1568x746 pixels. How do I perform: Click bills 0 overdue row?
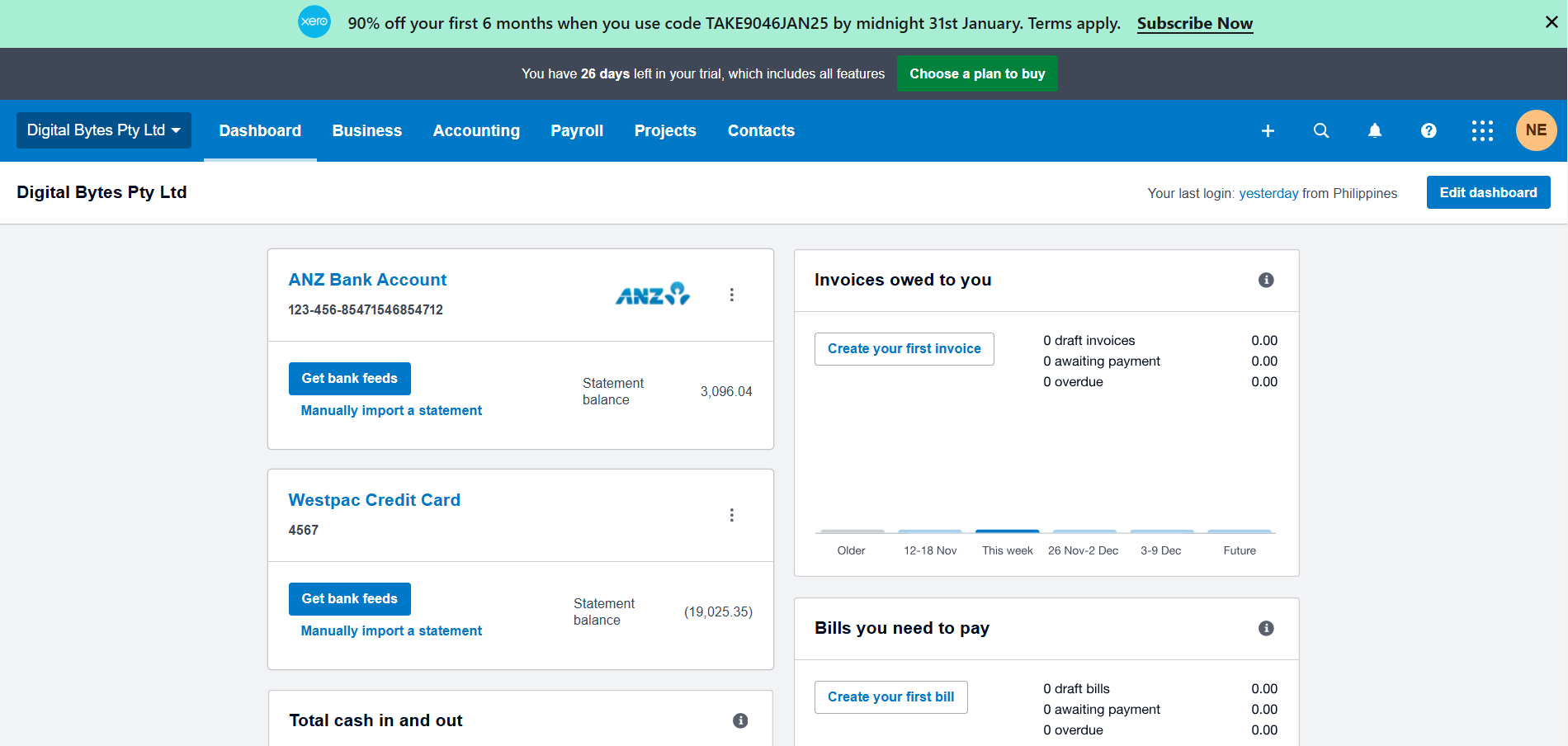click(x=1160, y=729)
